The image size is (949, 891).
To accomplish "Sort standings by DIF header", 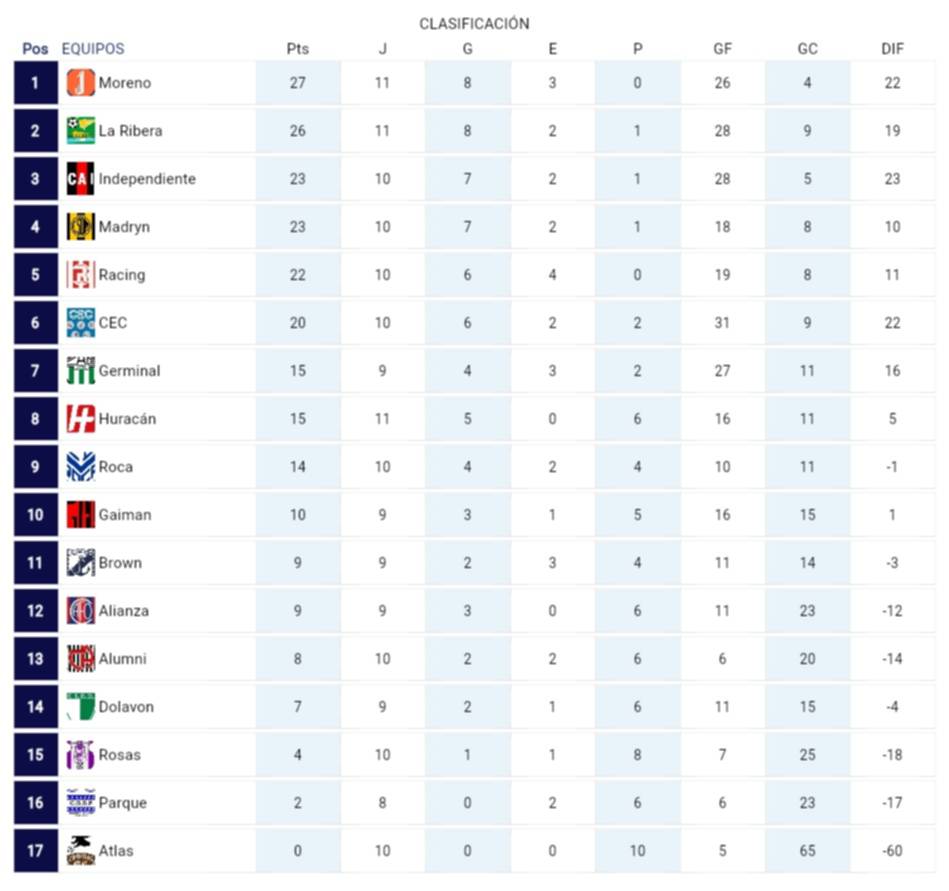I will pyautogui.click(x=892, y=49).
